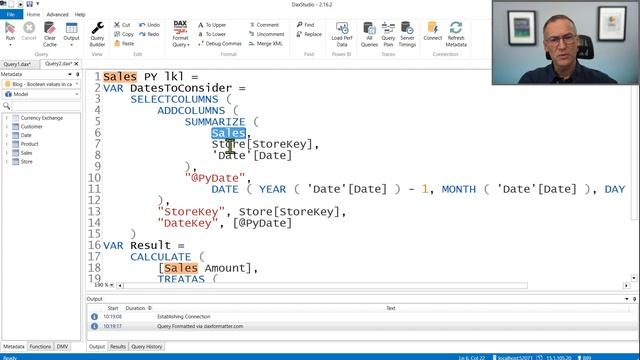Open Format Query dropdown arrow
Viewport: 640px width, 360px height.
[188, 45]
